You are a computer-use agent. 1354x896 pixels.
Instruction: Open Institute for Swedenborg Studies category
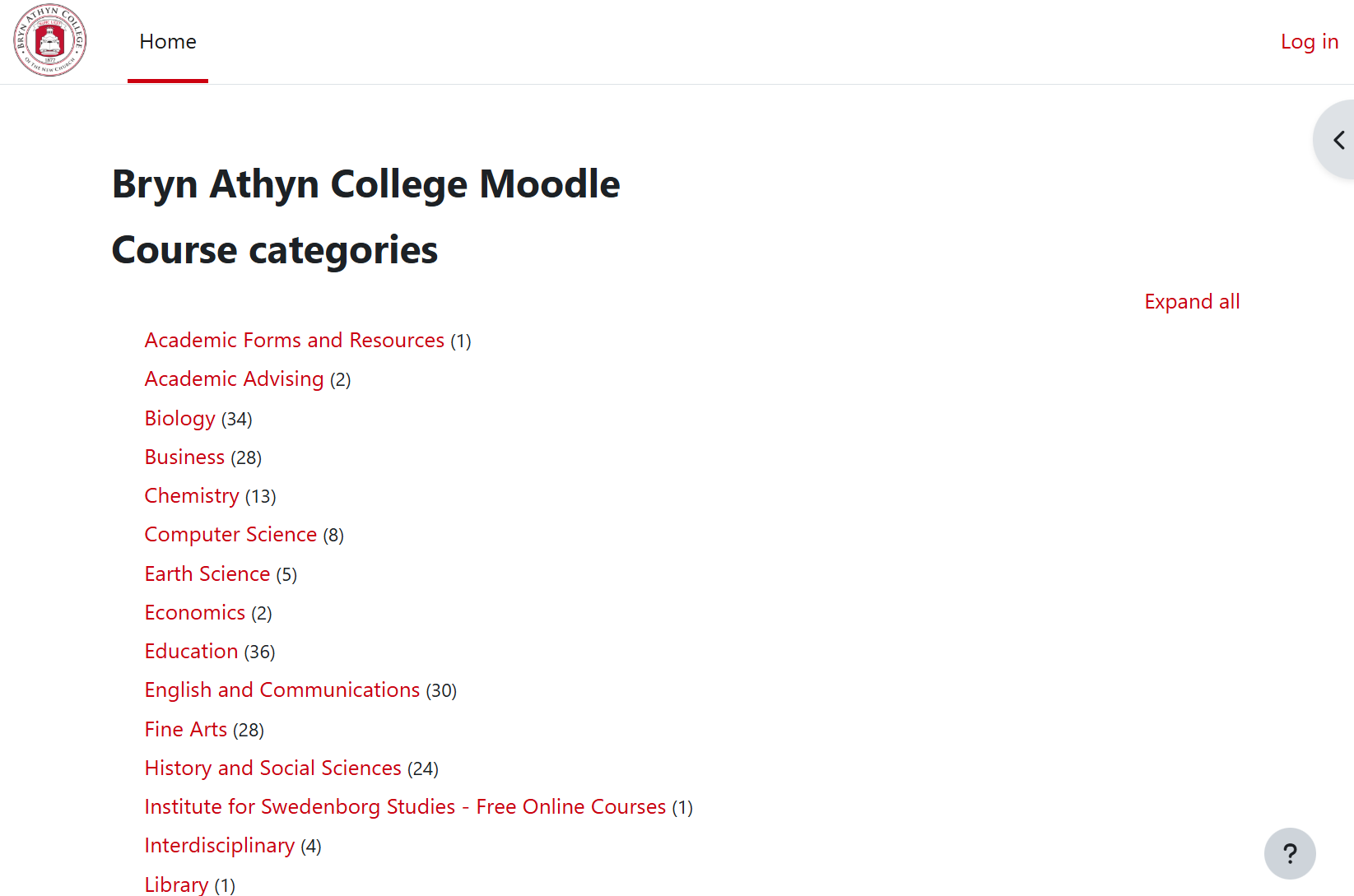(406, 806)
